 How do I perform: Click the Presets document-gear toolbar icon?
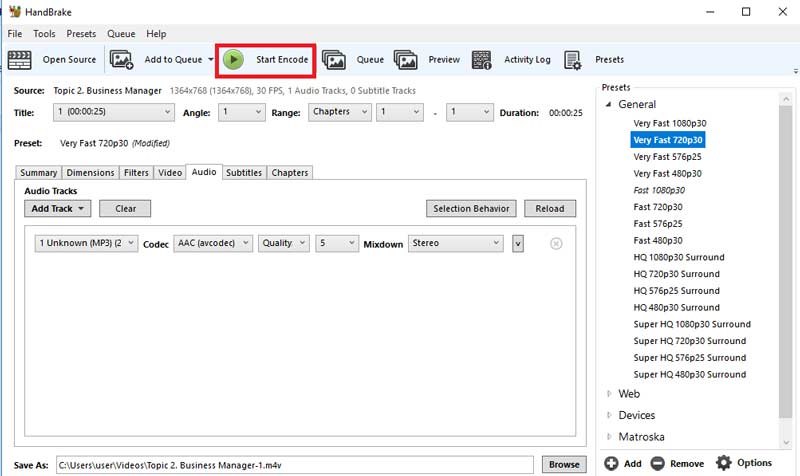pos(572,60)
